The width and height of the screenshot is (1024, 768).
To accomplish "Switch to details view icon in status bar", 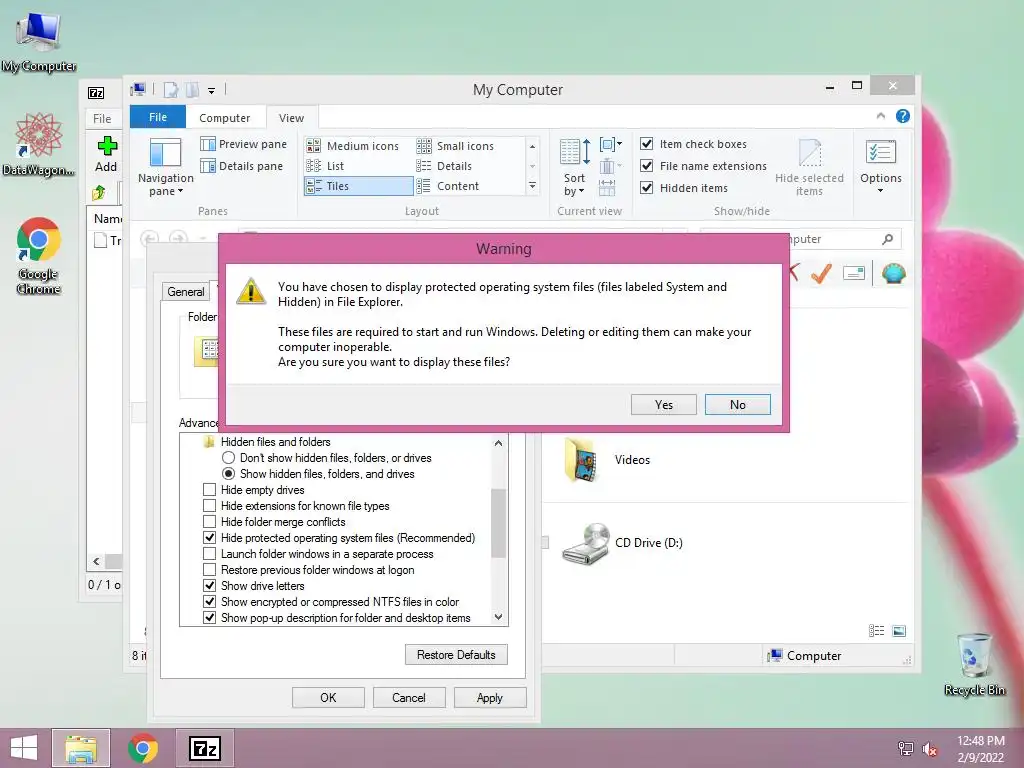I will 876,630.
